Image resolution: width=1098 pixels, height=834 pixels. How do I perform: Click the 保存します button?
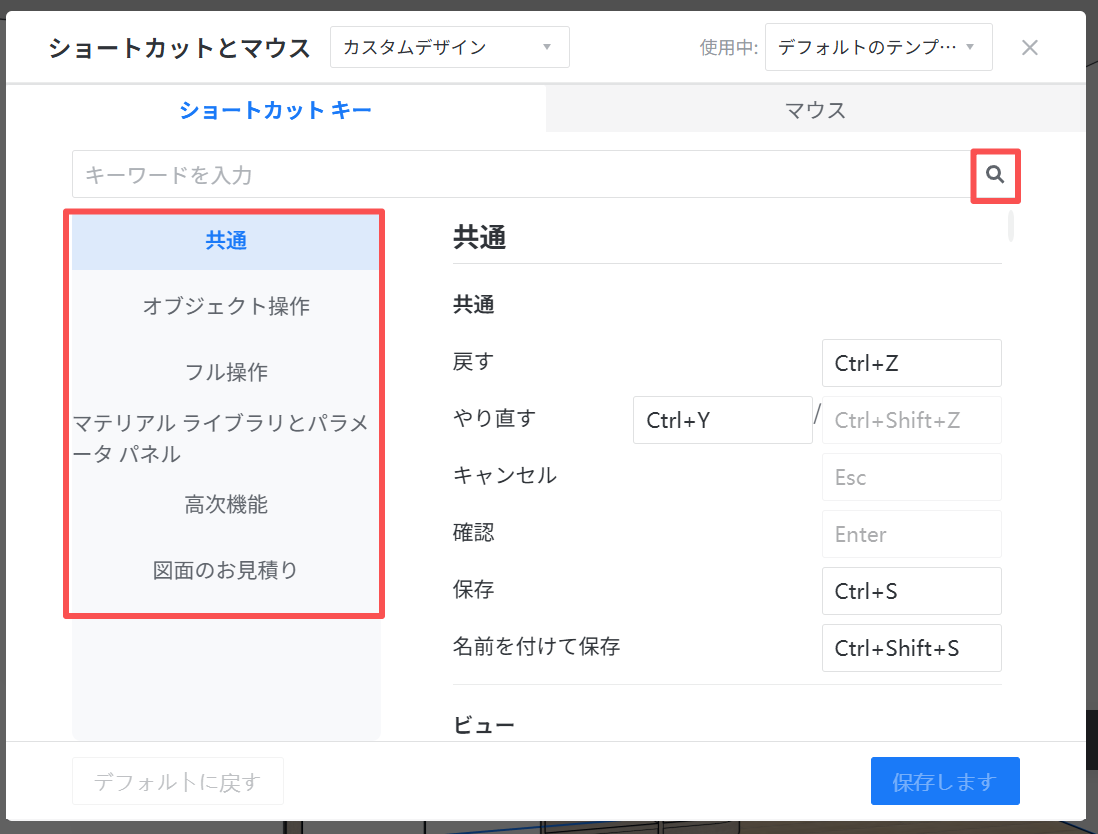click(x=945, y=781)
